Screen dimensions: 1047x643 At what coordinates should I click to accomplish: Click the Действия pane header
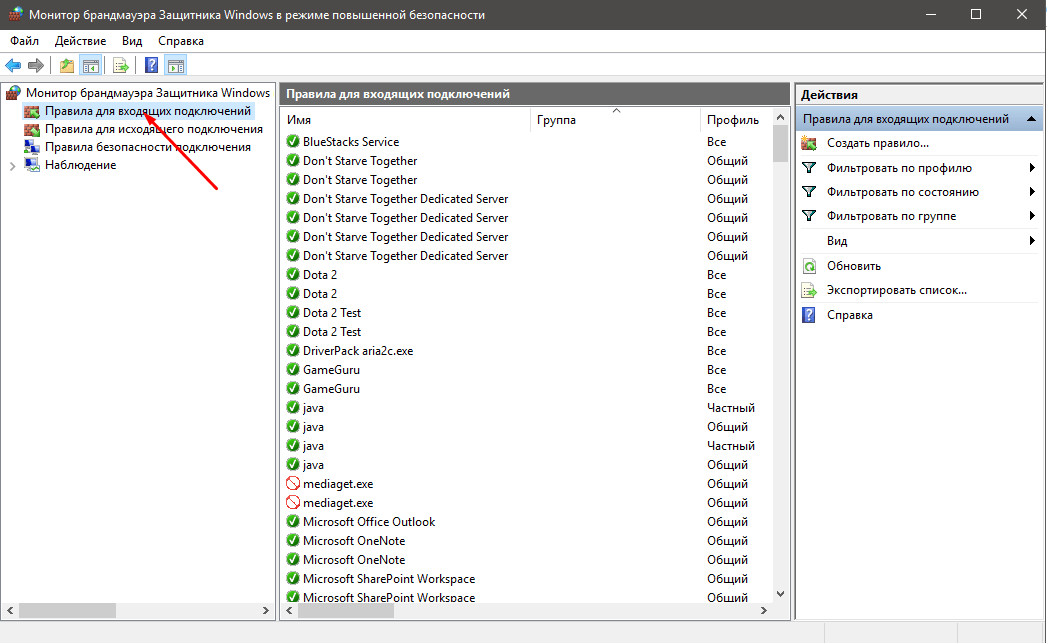tap(919, 95)
